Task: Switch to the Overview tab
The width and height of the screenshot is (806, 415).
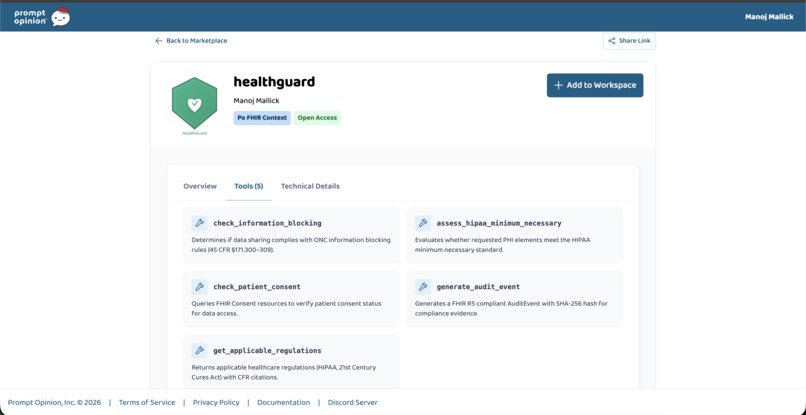Action: [x=200, y=186]
